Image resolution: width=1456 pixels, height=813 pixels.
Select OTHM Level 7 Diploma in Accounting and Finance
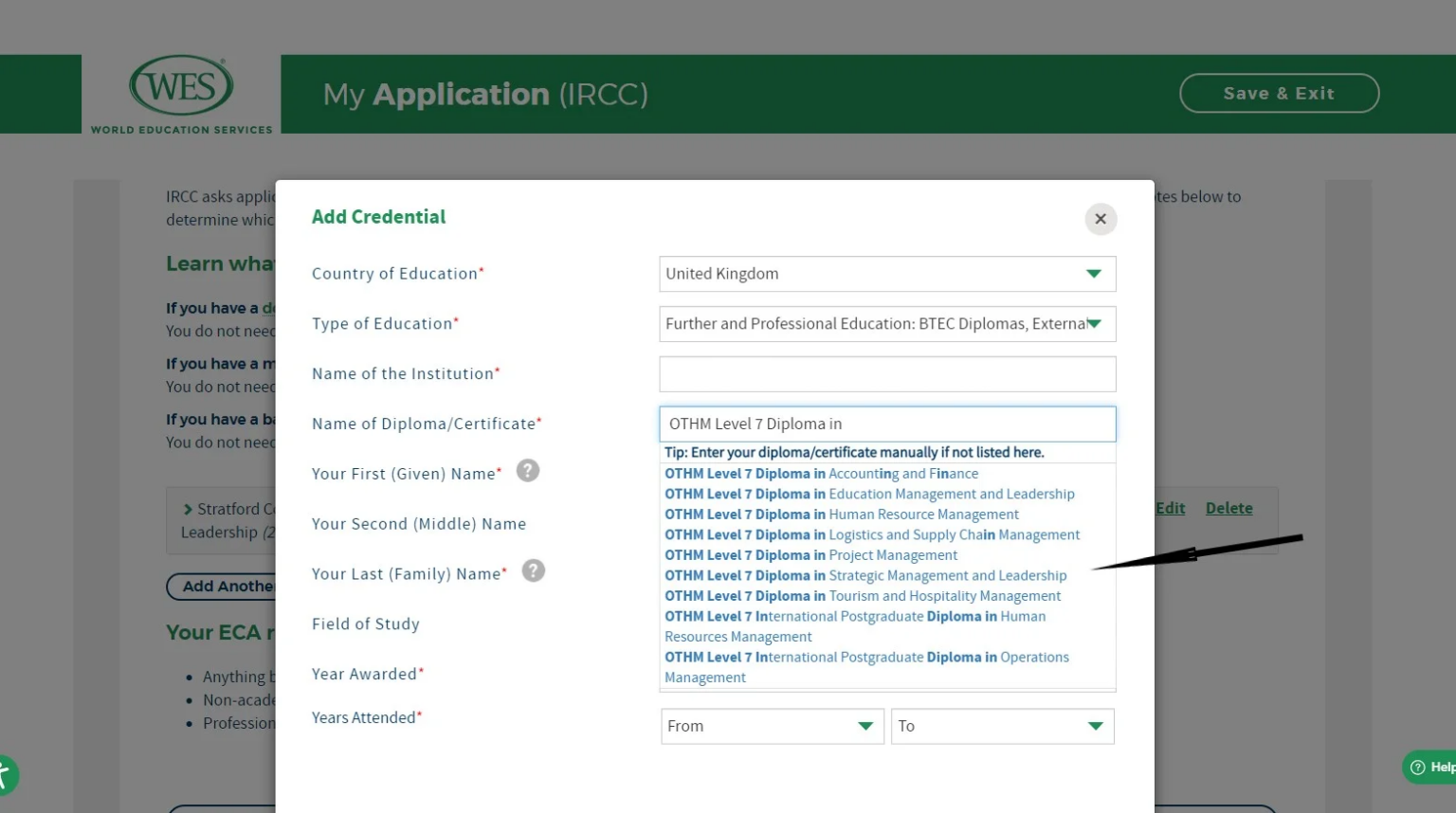[822, 474]
